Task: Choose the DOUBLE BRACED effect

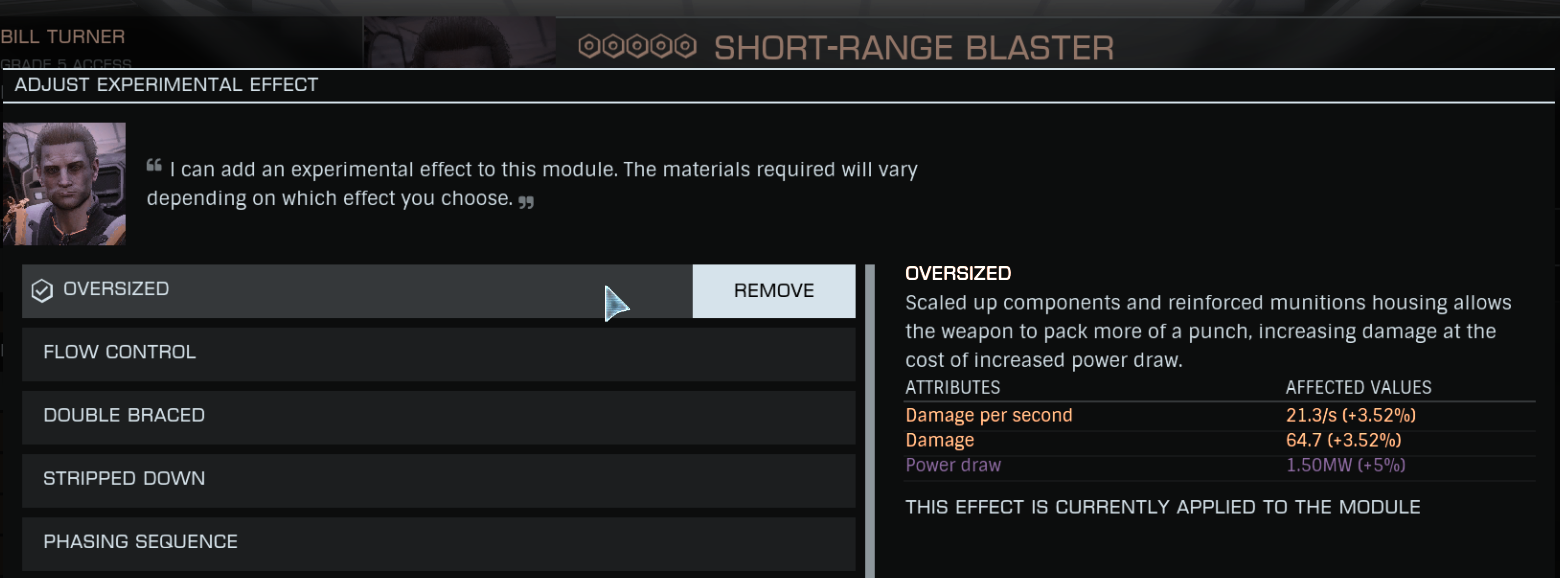Action: pos(439,417)
